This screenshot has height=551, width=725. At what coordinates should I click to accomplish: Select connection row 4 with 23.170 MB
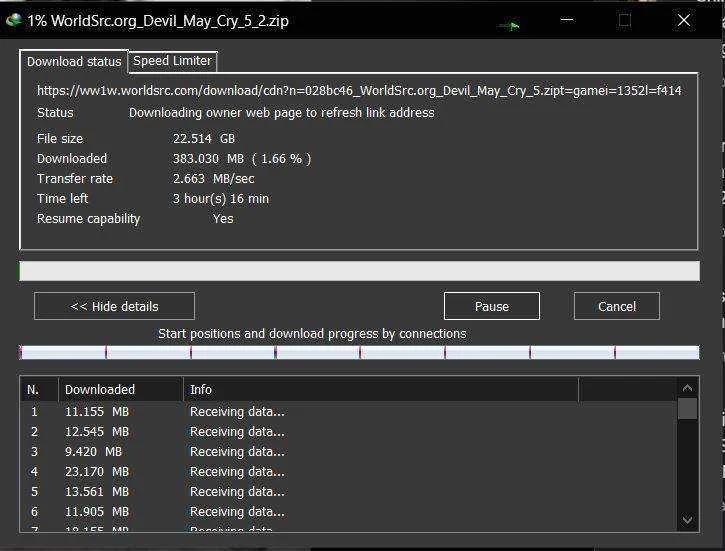pyautogui.click(x=349, y=471)
